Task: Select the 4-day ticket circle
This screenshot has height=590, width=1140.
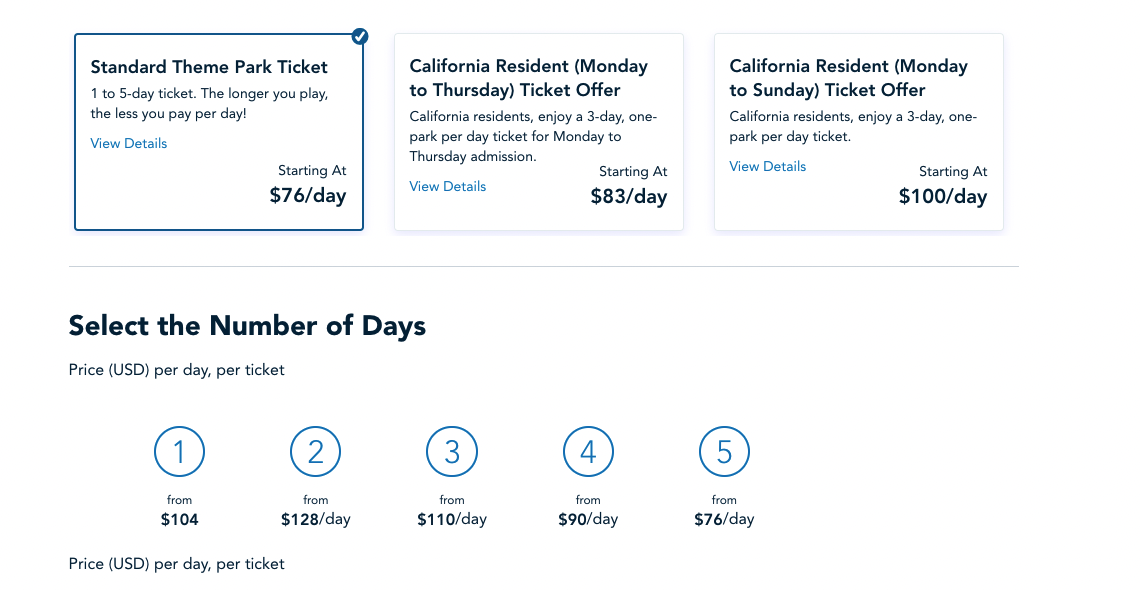Action: (588, 452)
